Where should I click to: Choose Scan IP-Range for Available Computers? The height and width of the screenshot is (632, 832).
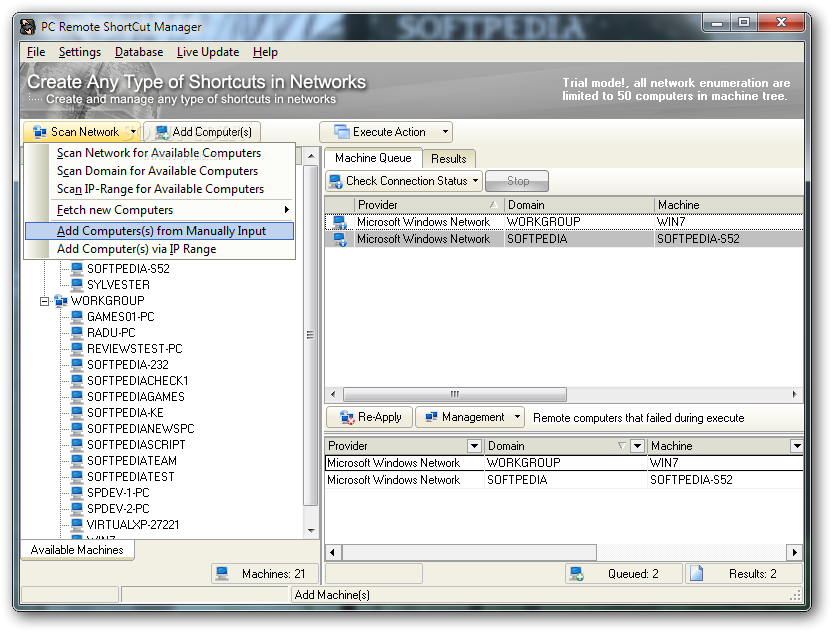pyautogui.click(x=160, y=189)
